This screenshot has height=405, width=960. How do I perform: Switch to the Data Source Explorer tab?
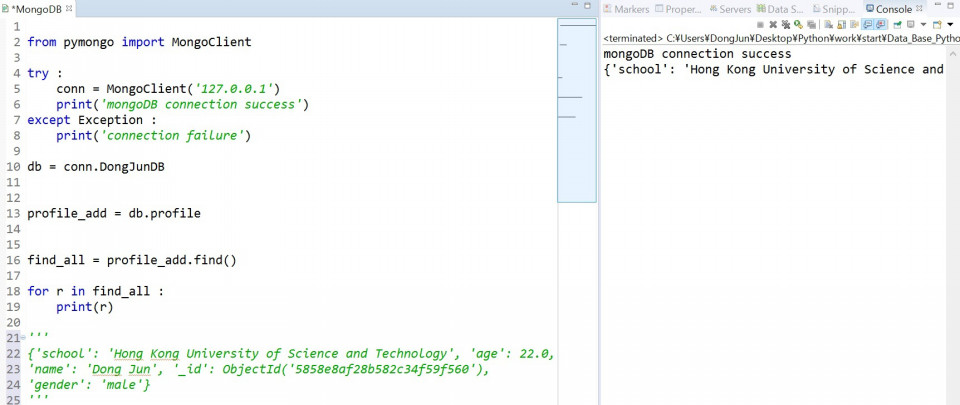pyautogui.click(x=779, y=9)
